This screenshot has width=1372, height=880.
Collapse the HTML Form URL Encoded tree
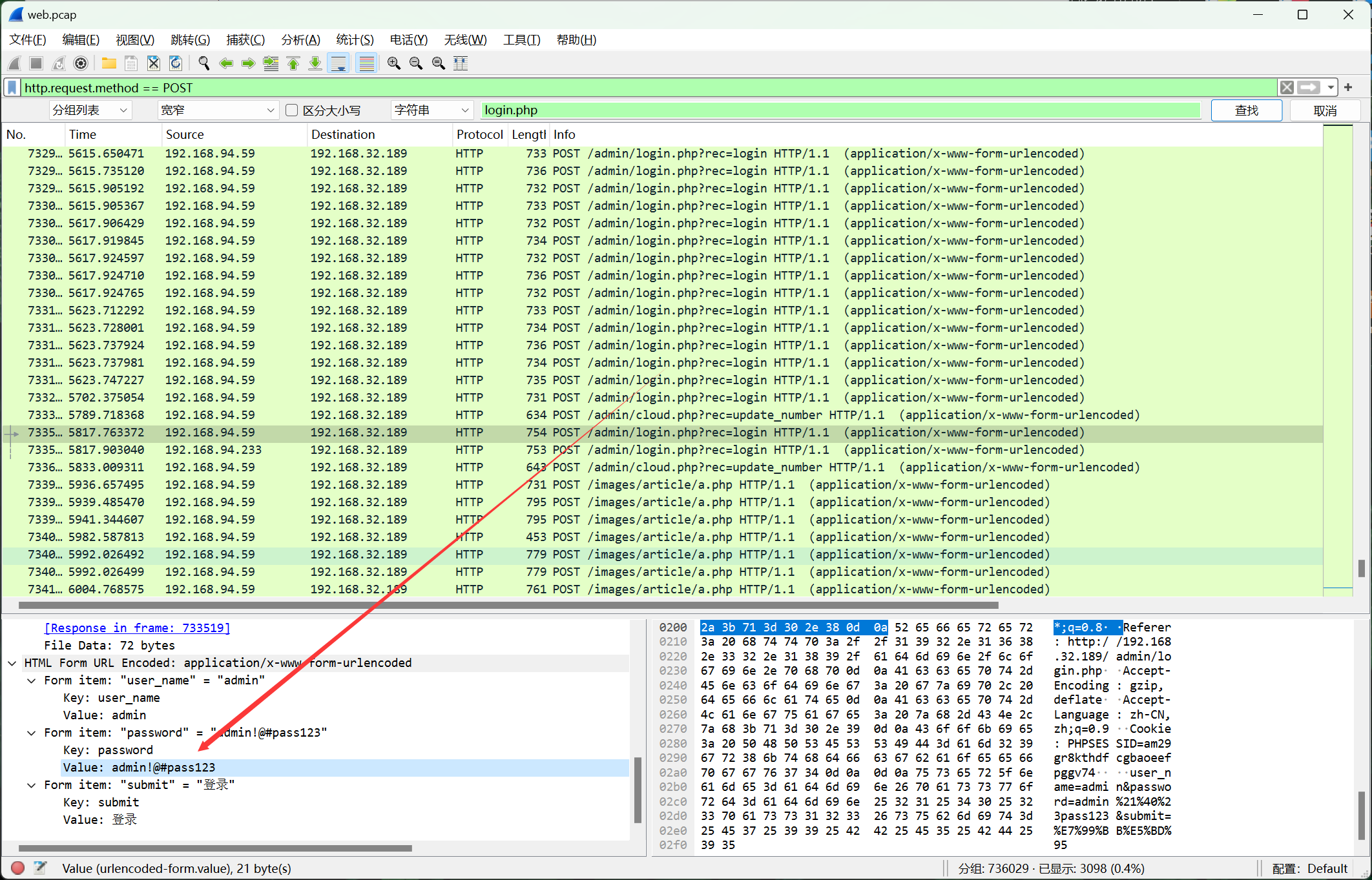(12, 663)
